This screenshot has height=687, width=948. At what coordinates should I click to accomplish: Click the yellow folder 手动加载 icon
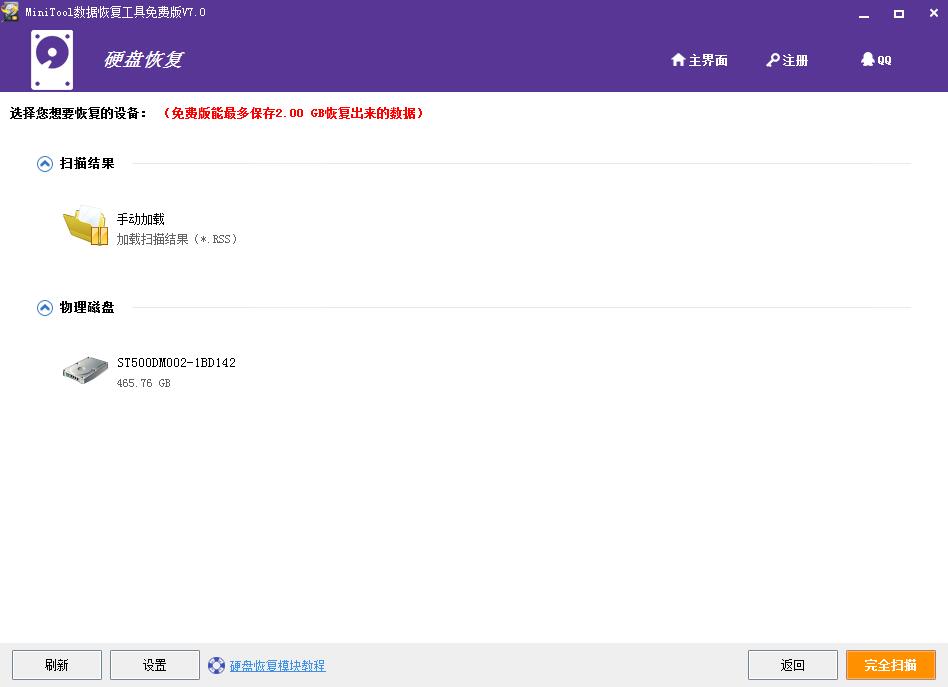coord(85,226)
